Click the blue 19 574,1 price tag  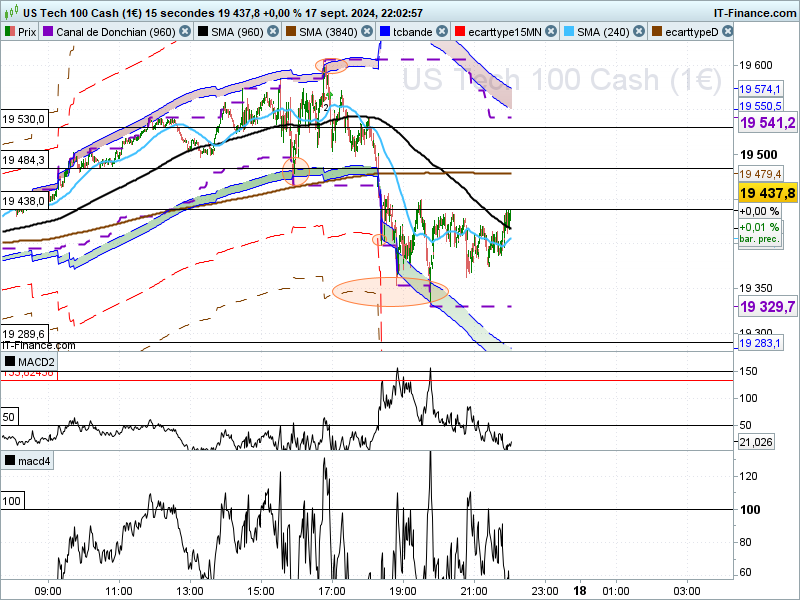click(760, 89)
